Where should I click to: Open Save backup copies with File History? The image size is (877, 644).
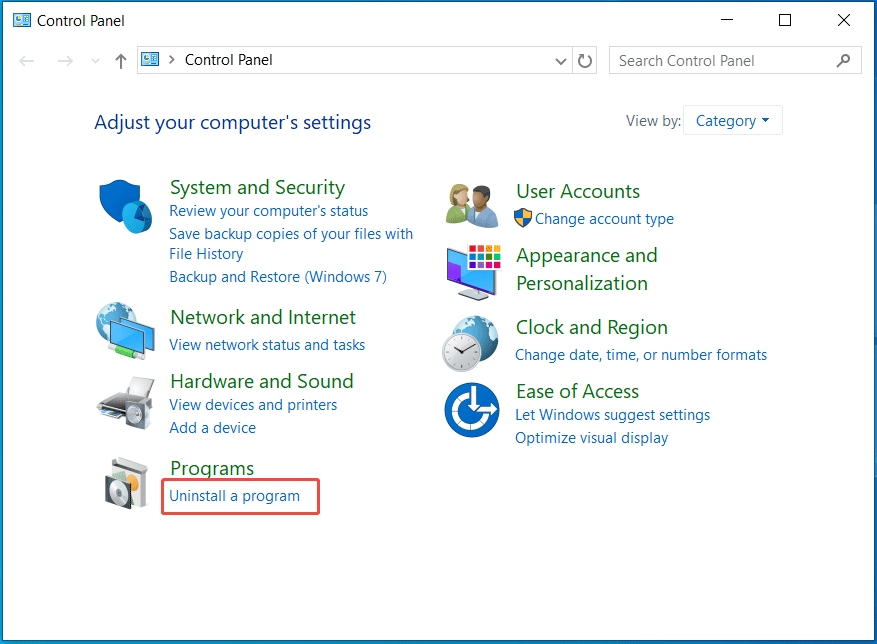coord(291,244)
